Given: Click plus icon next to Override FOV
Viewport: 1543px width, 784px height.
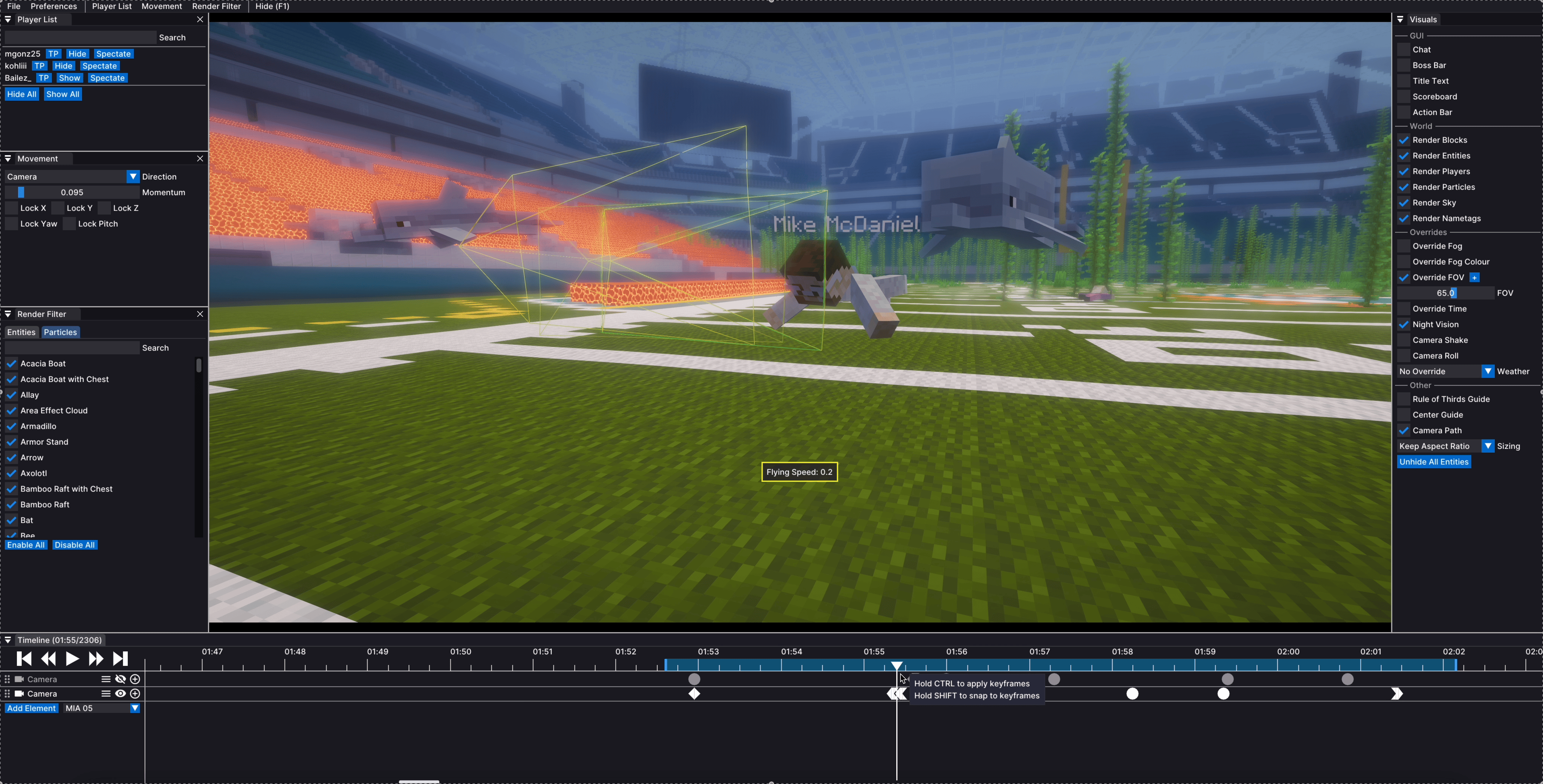Looking at the screenshot, I should click(1475, 277).
